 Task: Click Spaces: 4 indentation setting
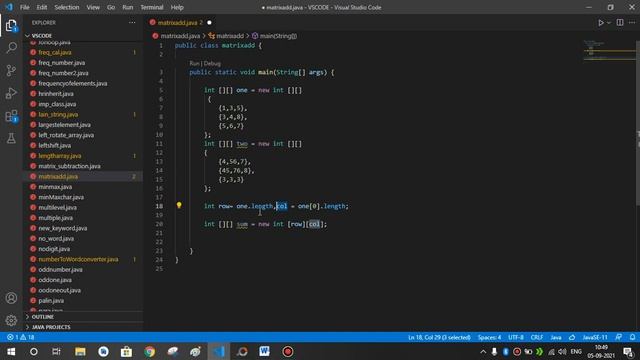click(x=489, y=338)
